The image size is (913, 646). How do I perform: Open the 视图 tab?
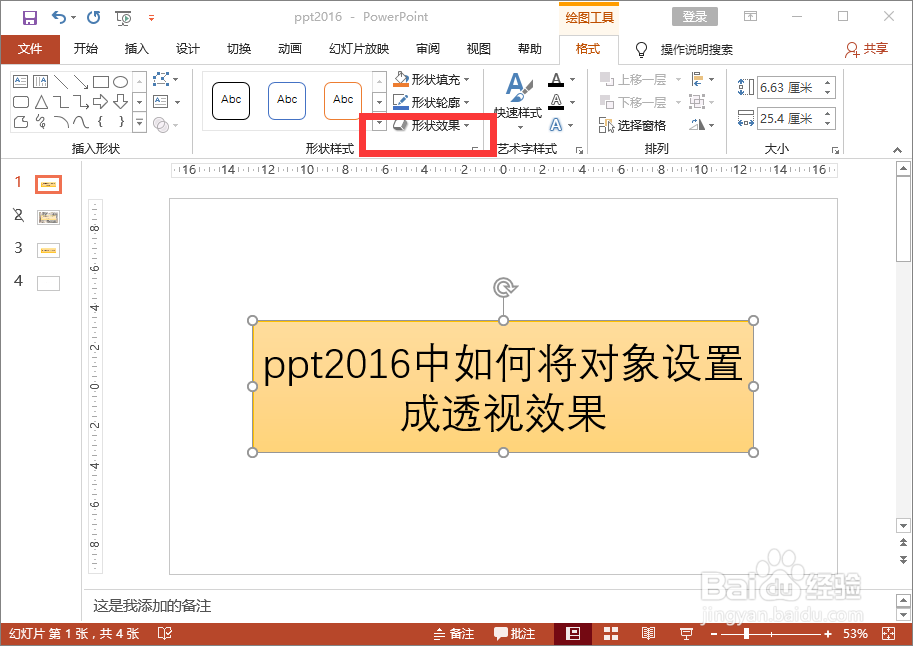[479, 49]
